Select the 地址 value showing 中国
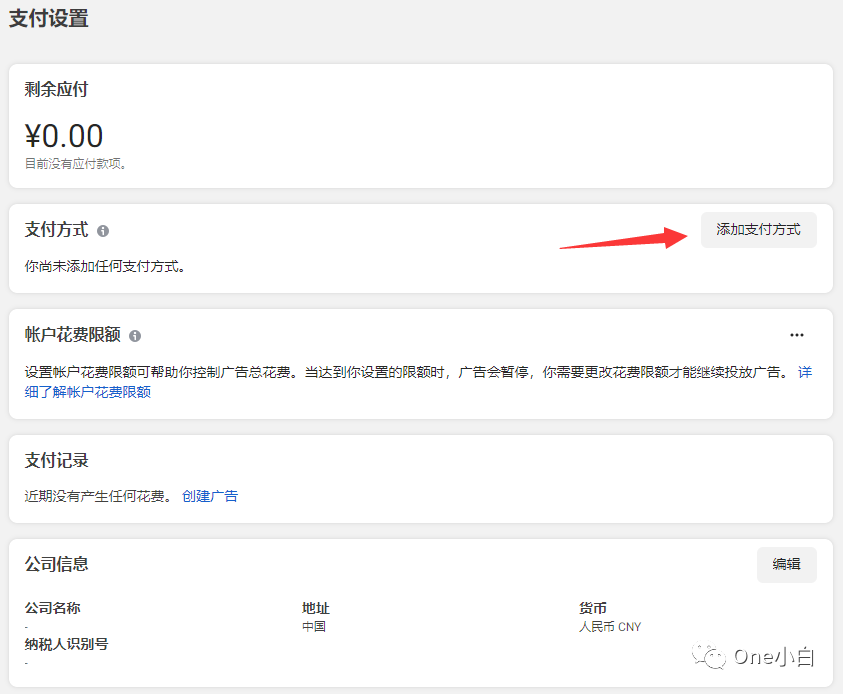843x694 pixels. (x=316, y=626)
